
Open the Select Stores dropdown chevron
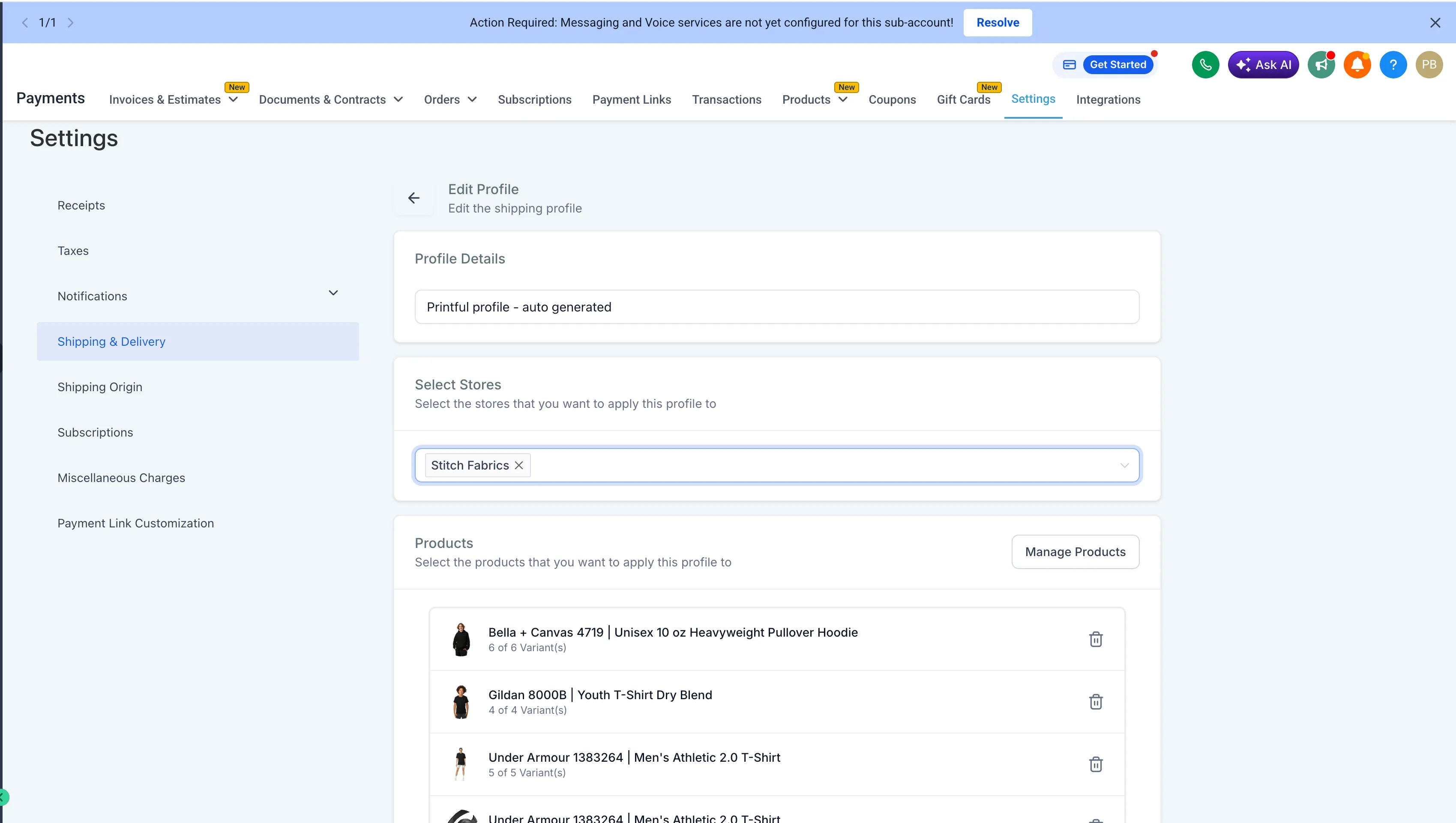pyautogui.click(x=1123, y=465)
